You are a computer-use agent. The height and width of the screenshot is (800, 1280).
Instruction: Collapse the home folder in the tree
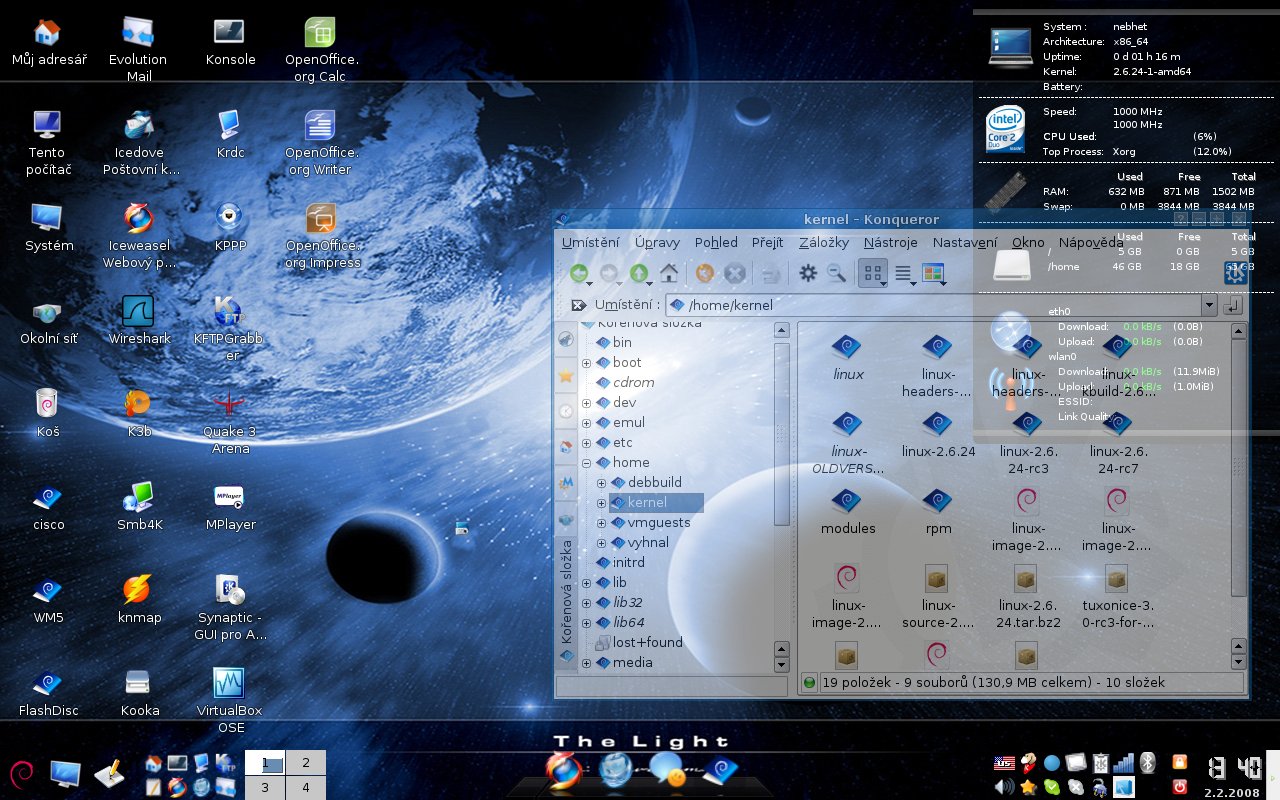586,463
